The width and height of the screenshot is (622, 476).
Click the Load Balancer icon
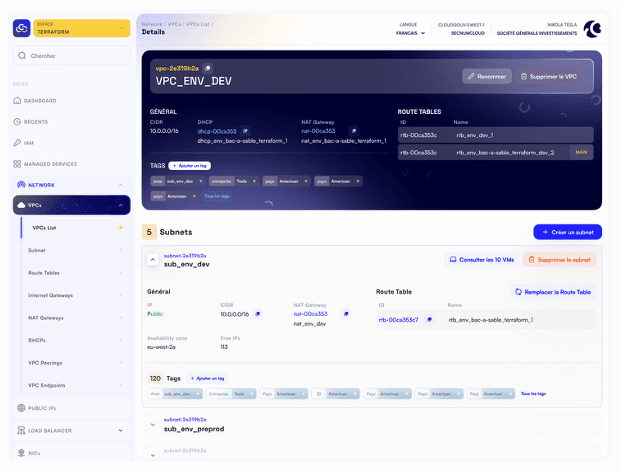pyautogui.click(x=21, y=430)
